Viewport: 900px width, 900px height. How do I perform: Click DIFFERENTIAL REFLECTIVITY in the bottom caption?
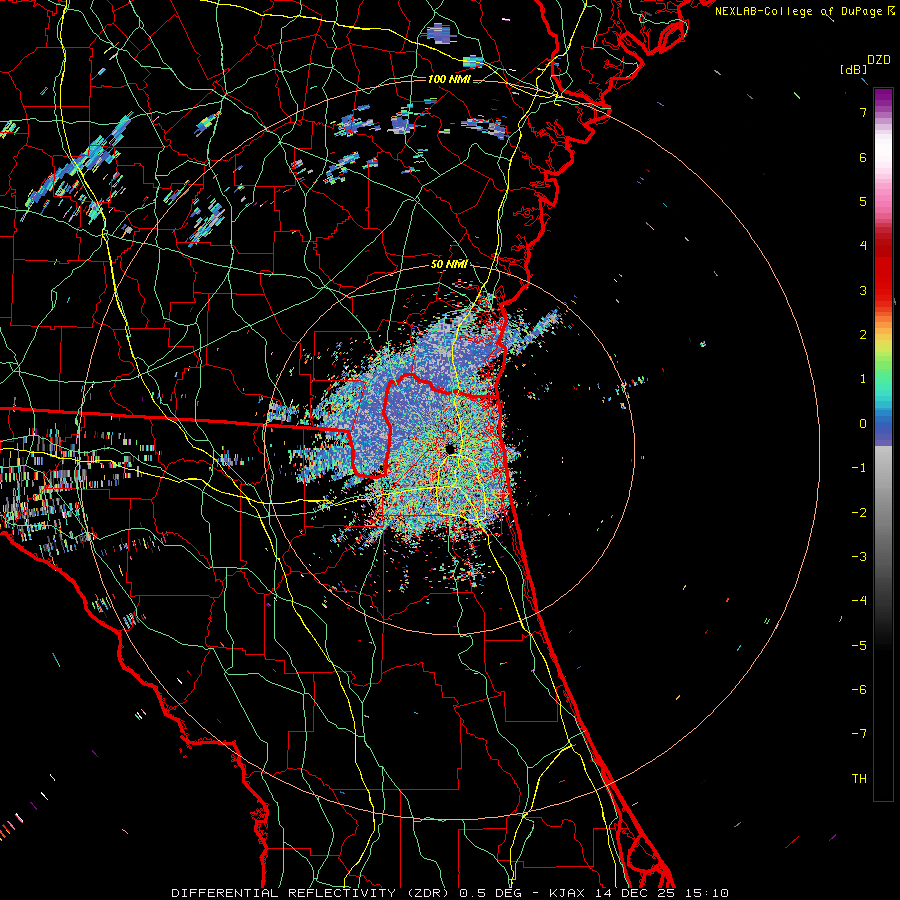pyautogui.click(x=284, y=893)
